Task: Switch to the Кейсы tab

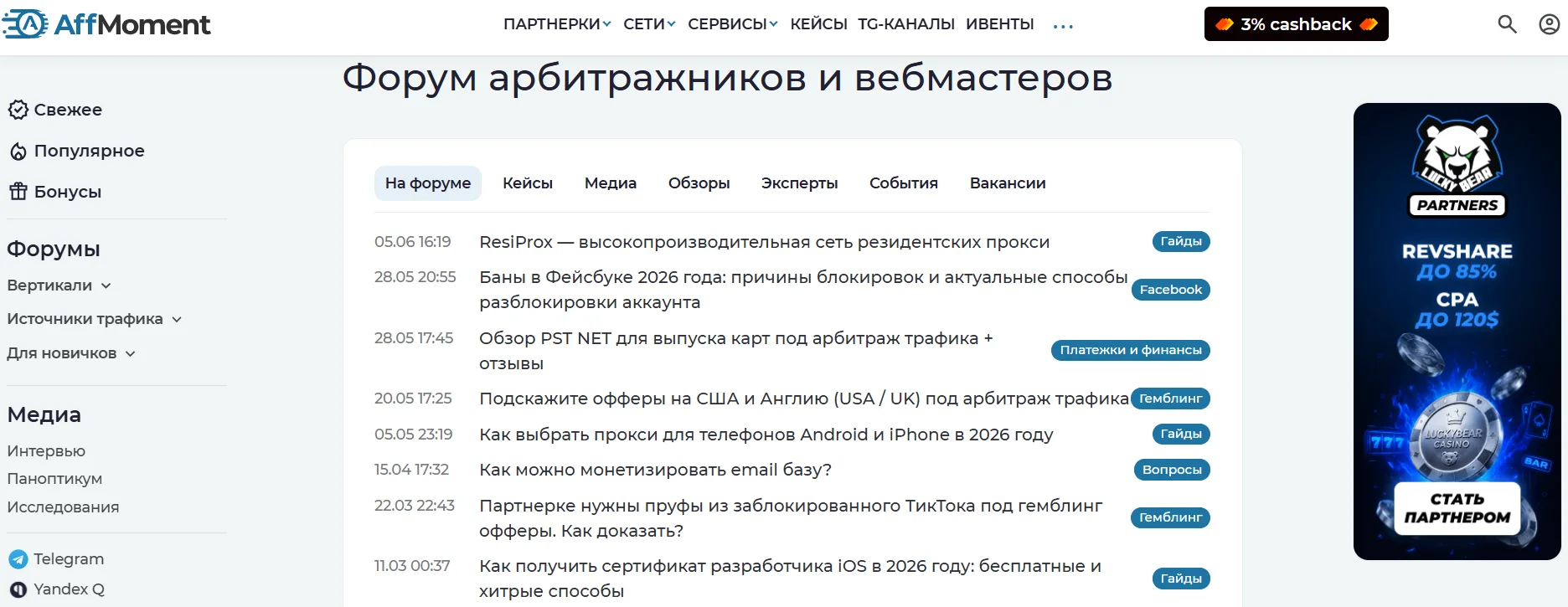Action: [528, 183]
